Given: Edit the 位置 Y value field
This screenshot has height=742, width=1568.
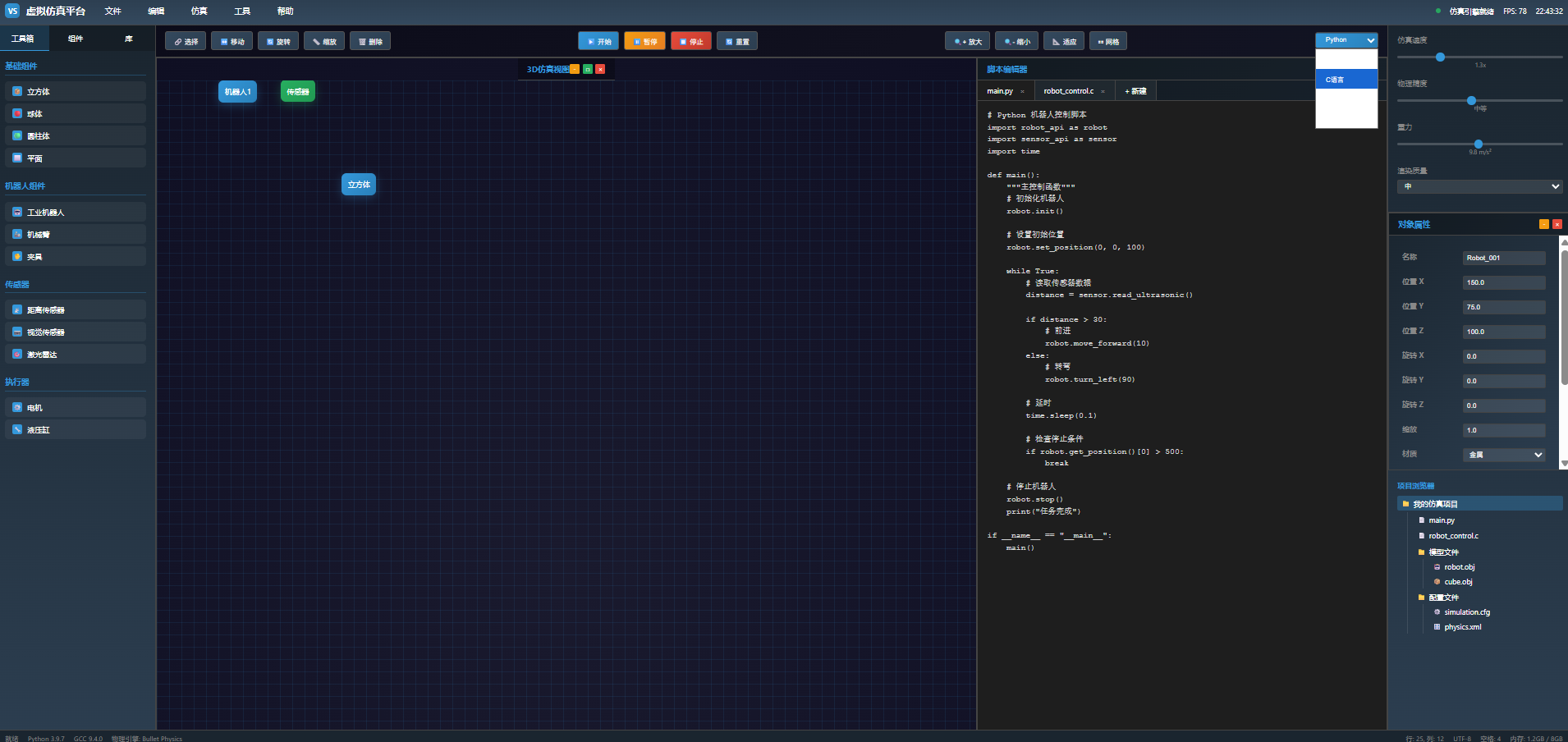Looking at the screenshot, I should [x=1504, y=307].
